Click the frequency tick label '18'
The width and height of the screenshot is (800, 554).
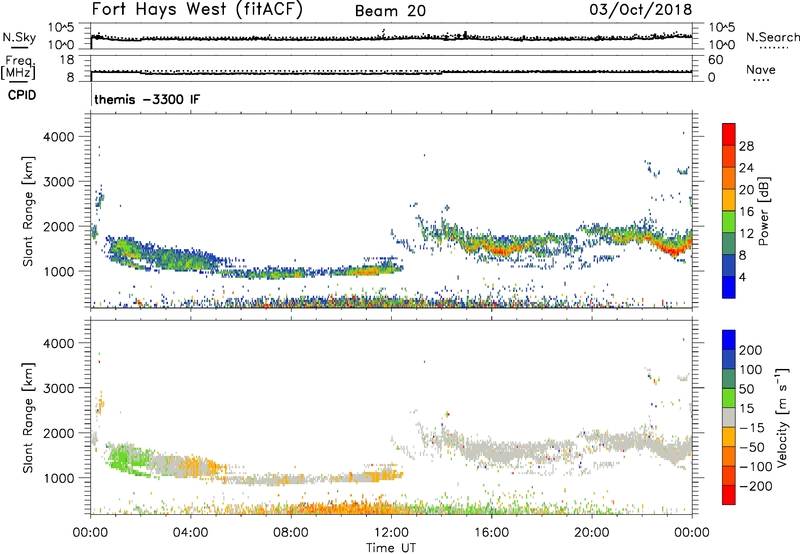(x=66, y=60)
